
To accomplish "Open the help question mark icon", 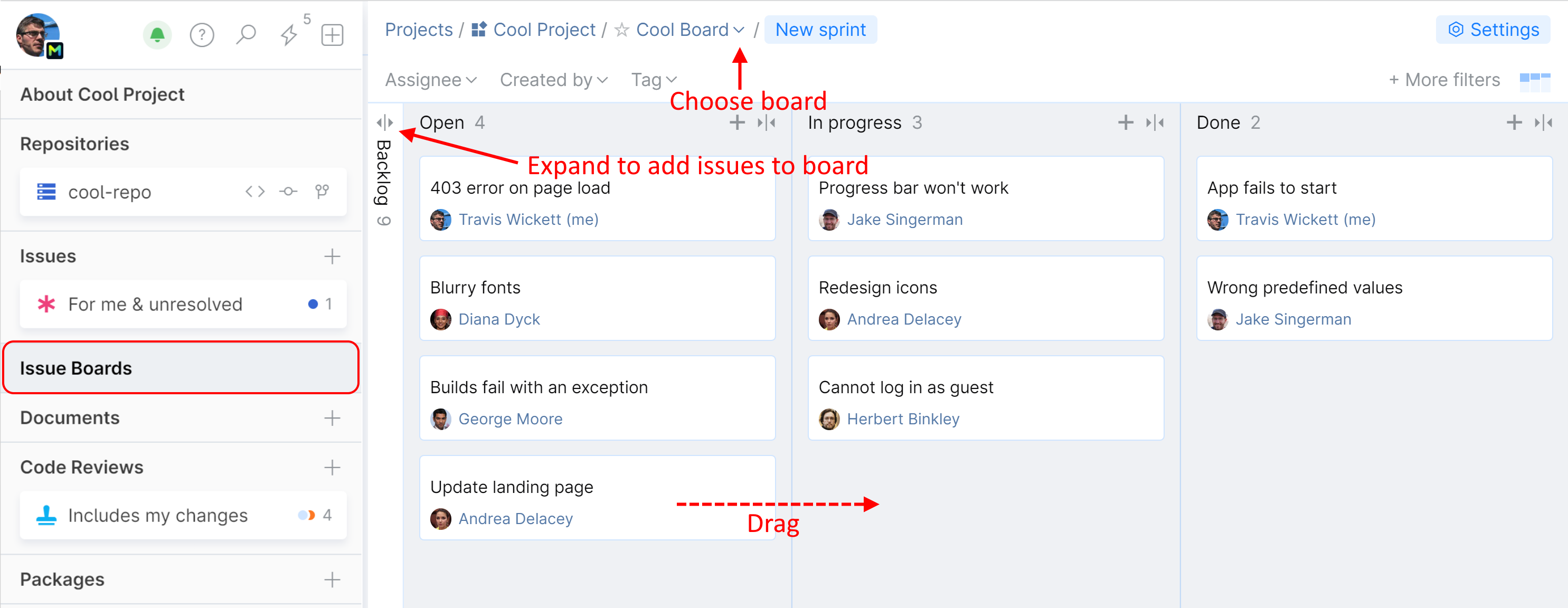I will 202,35.
